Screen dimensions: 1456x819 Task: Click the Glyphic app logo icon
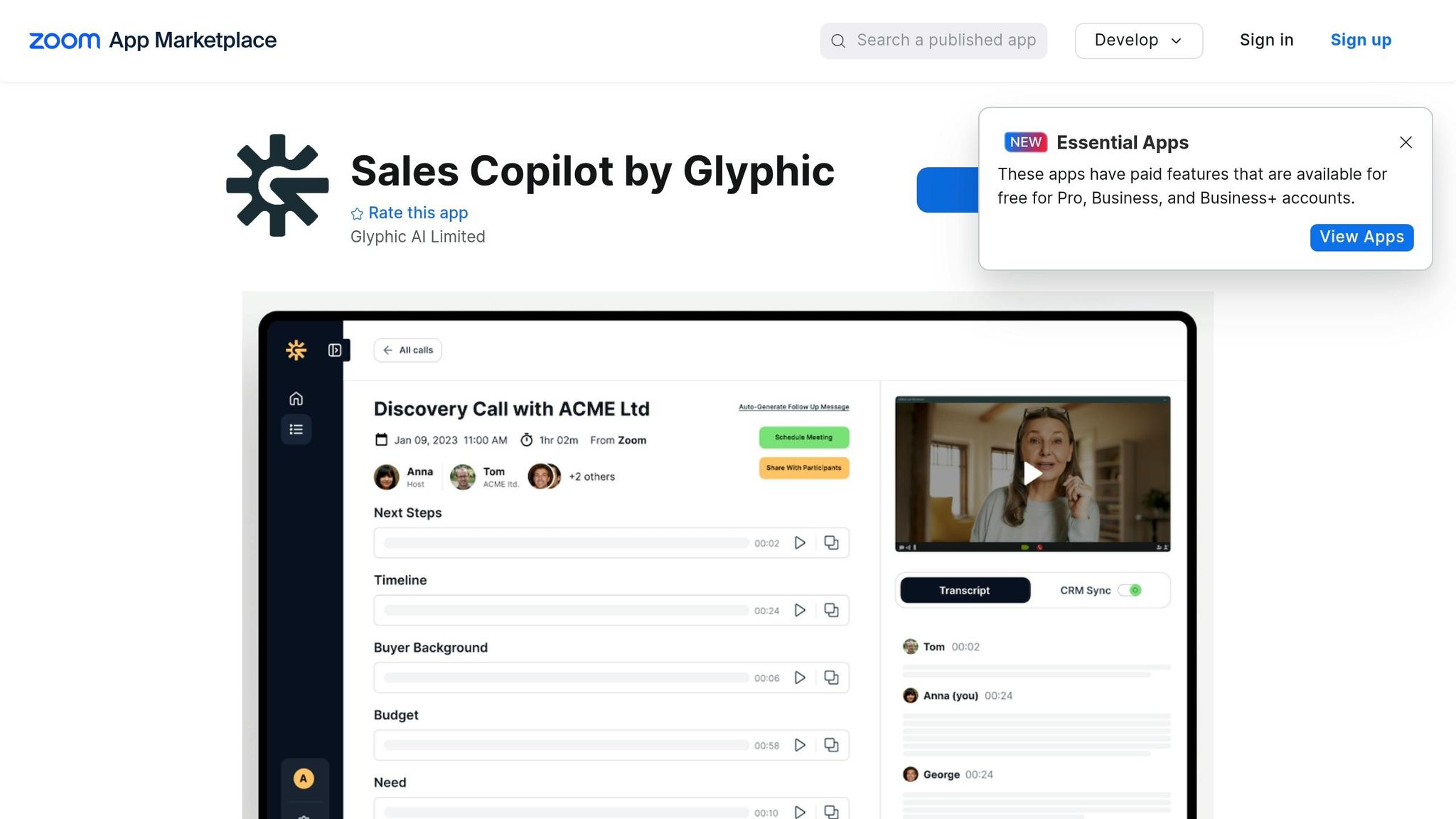click(x=277, y=186)
